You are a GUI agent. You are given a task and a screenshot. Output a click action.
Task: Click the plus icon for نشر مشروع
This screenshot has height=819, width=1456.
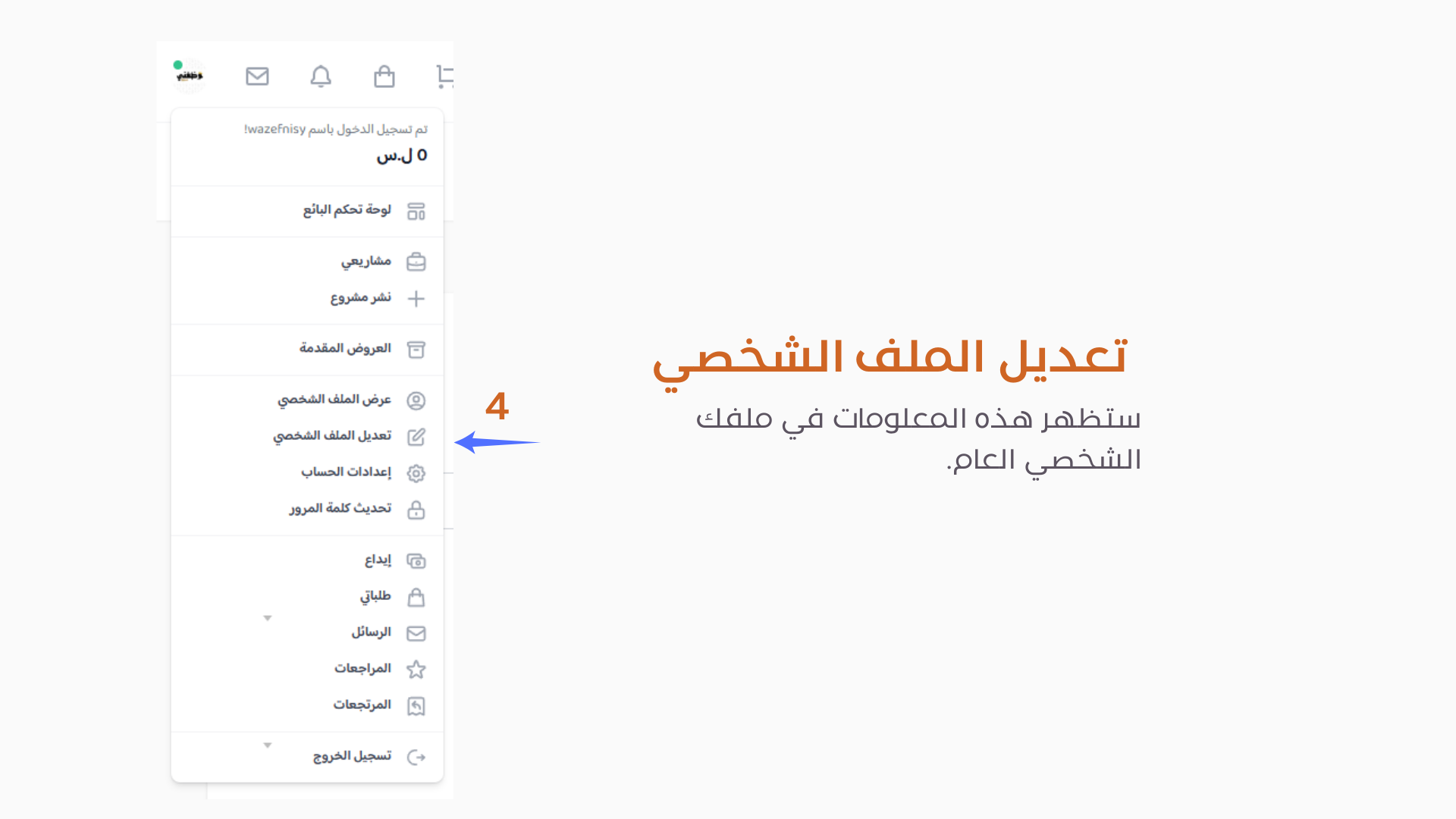point(416,299)
